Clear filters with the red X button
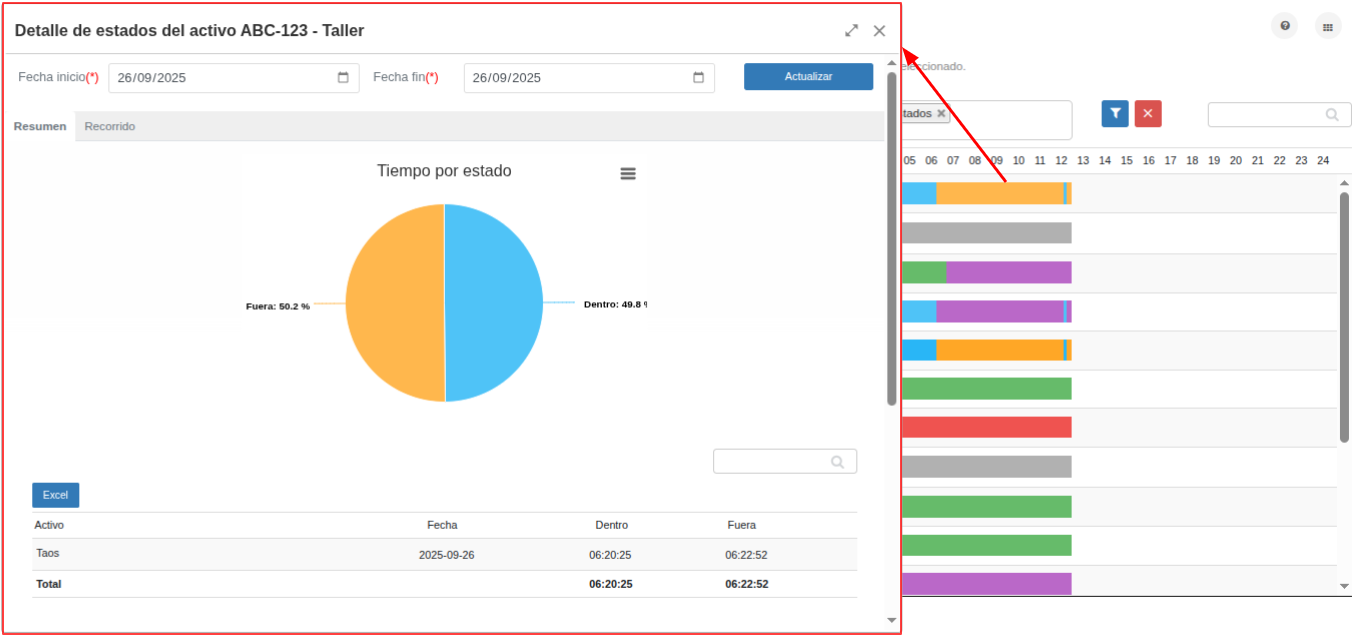The width and height of the screenshot is (1356, 639). pos(1147,114)
